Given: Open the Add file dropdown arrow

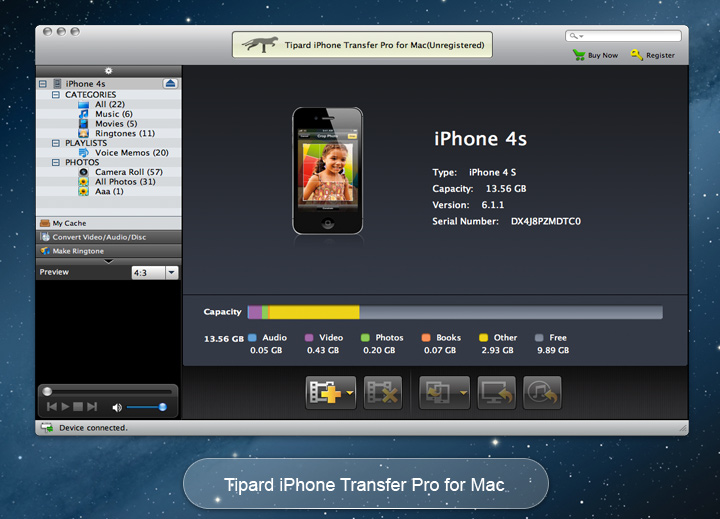Looking at the screenshot, I should click(351, 394).
